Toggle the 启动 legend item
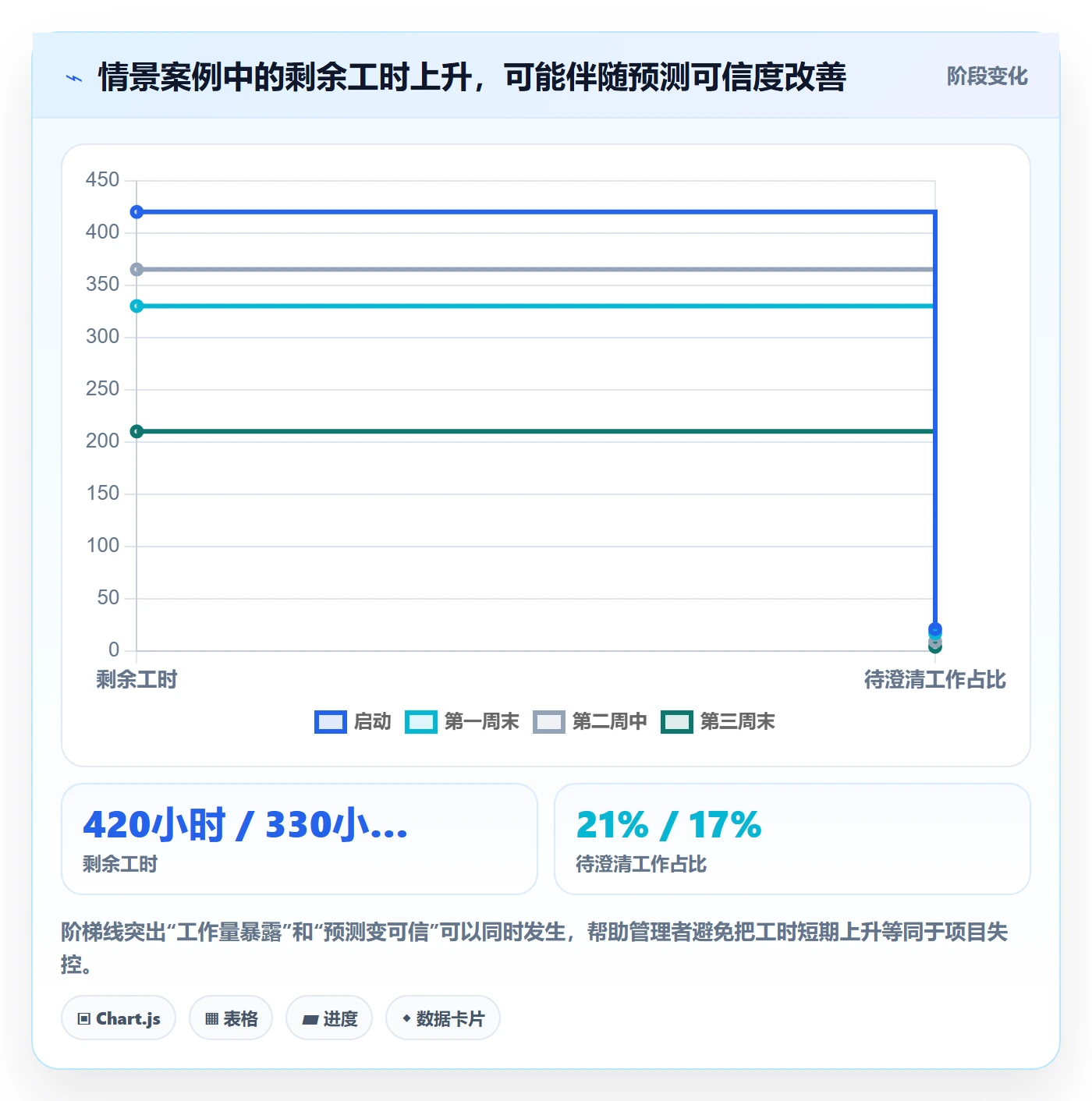The image size is (1092, 1101). pos(353,722)
